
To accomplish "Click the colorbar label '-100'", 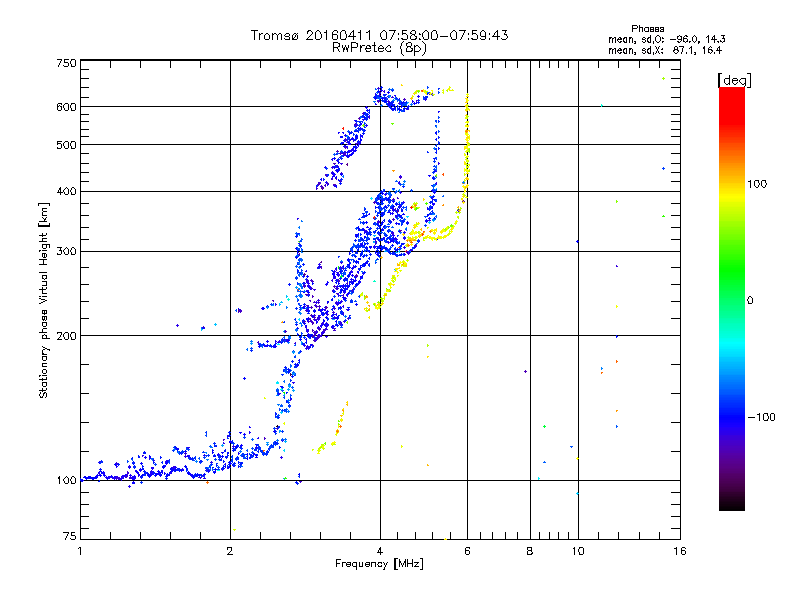I will click(x=761, y=417).
